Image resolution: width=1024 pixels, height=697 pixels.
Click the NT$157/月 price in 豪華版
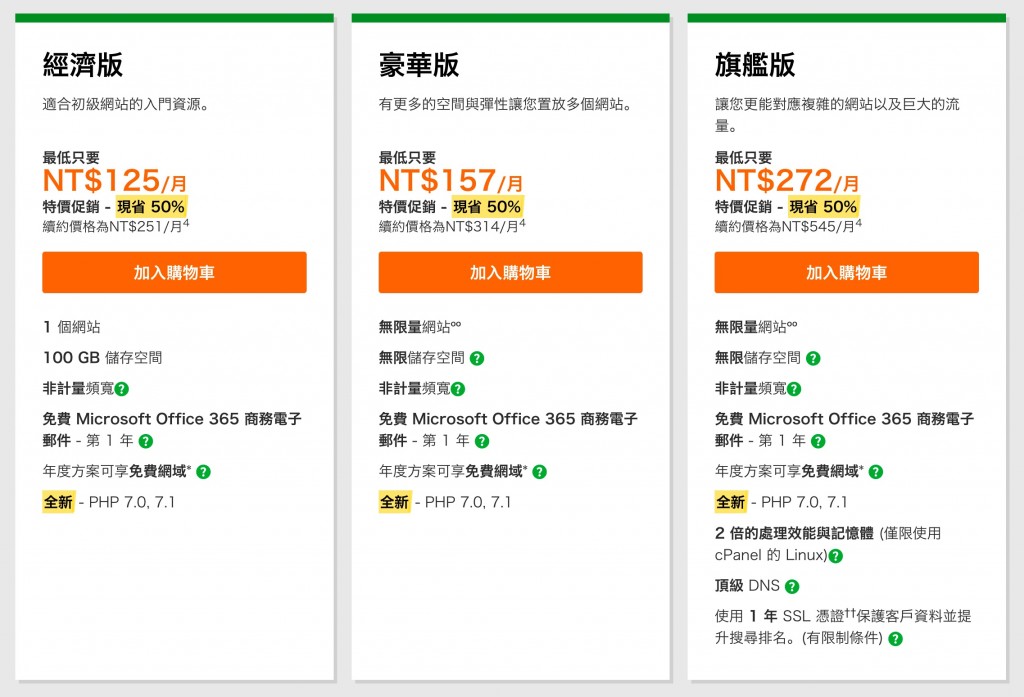451,181
